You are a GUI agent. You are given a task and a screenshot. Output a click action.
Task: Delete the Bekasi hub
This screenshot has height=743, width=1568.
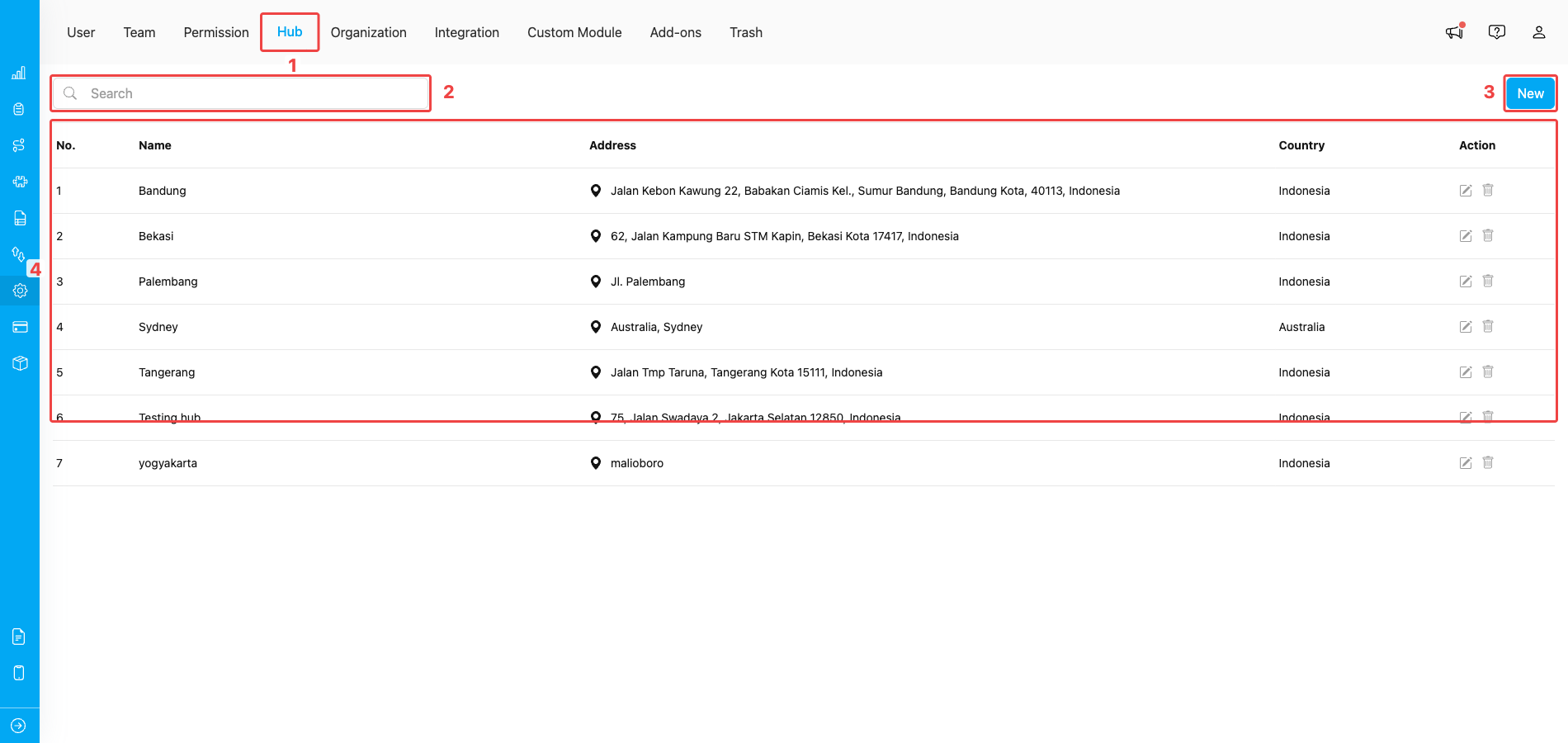pos(1488,235)
